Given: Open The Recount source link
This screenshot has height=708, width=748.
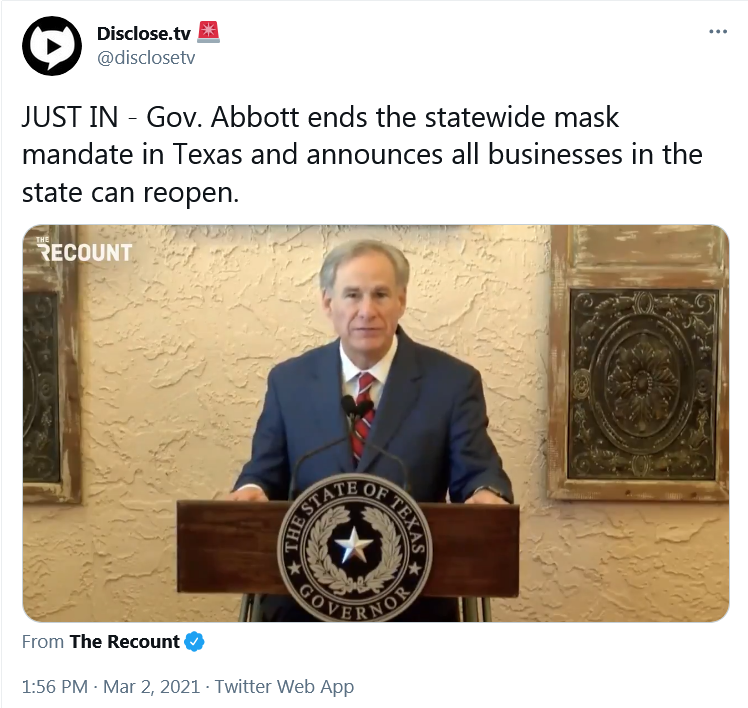Looking at the screenshot, I should (125, 642).
